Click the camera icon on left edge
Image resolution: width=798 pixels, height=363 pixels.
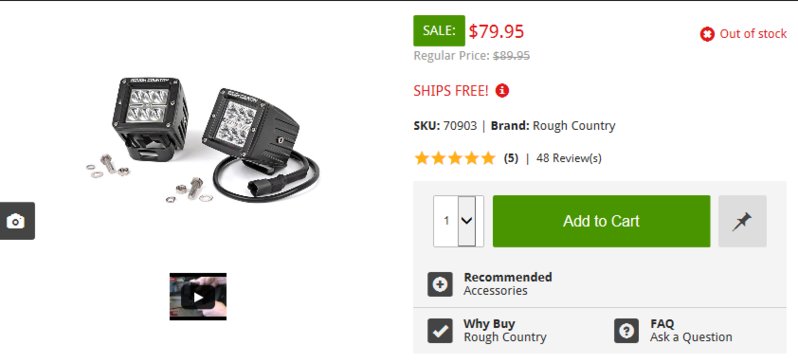[x=17, y=221]
